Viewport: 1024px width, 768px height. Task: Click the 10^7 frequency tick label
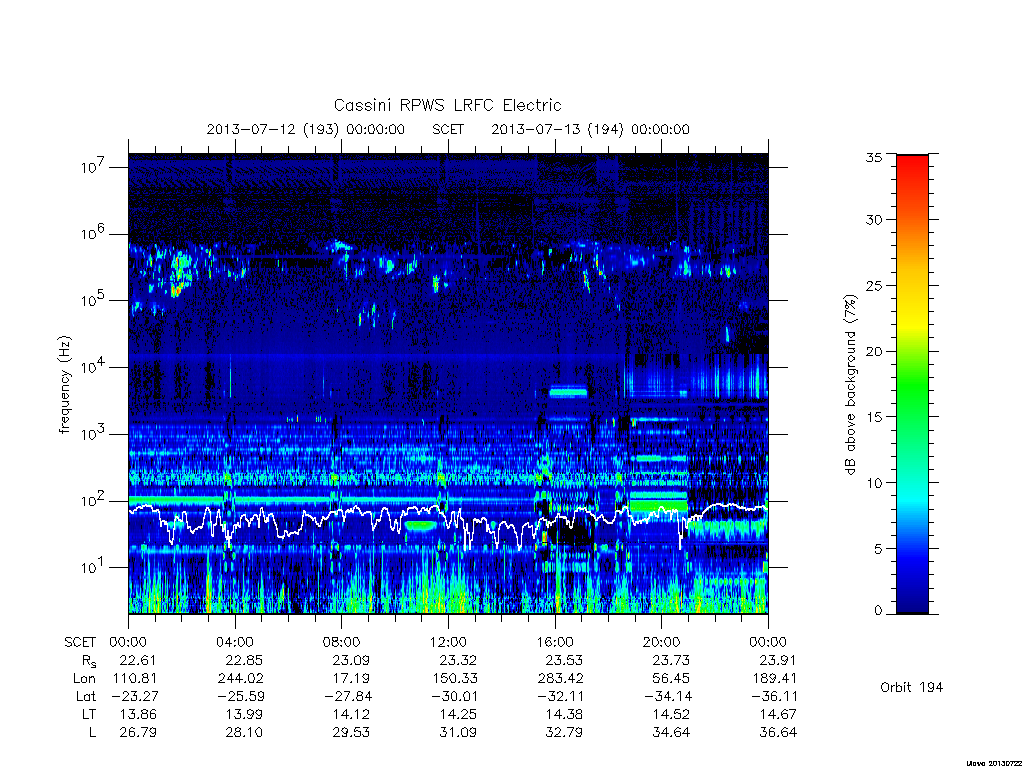93,167
